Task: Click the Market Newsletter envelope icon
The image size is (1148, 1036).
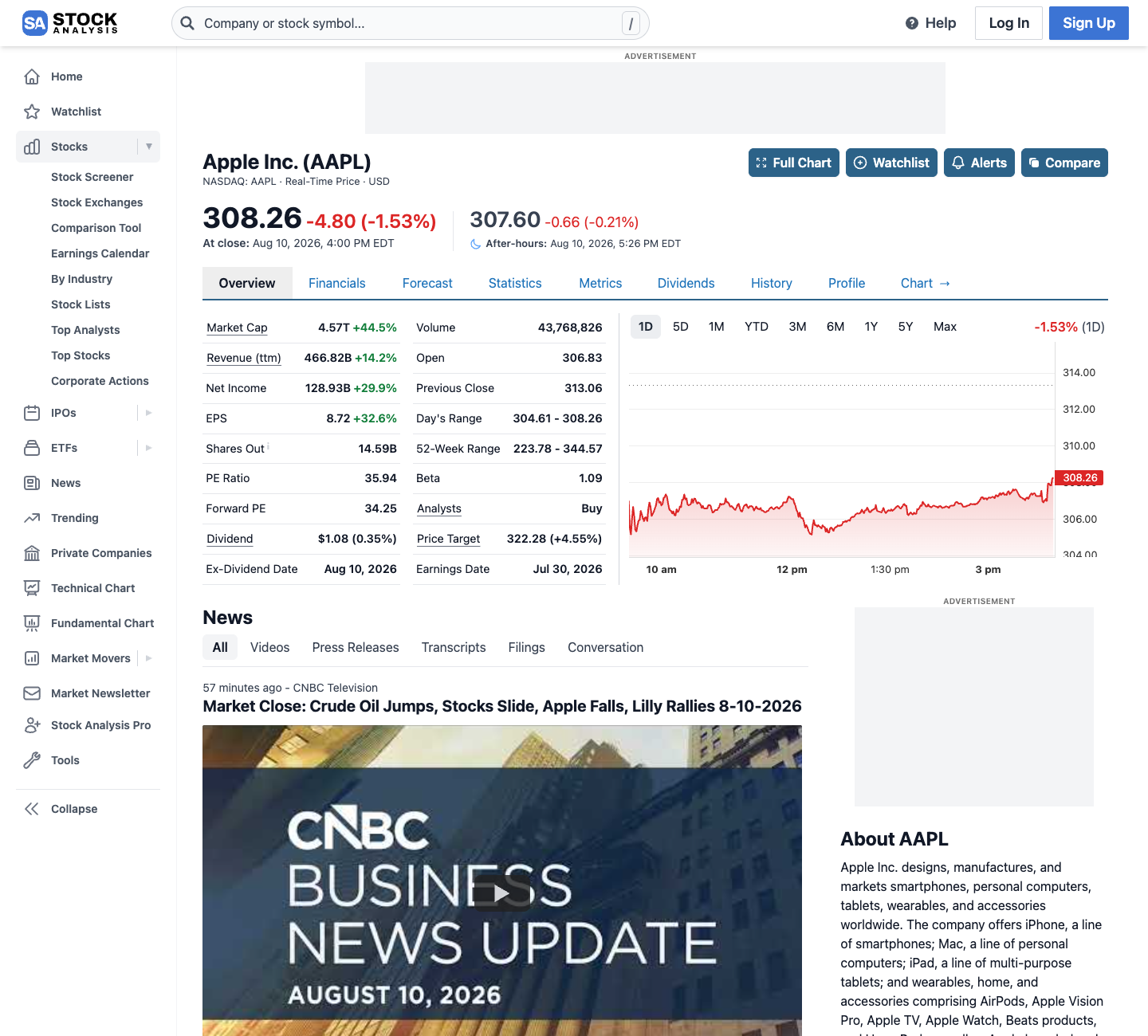Action: [x=32, y=693]
